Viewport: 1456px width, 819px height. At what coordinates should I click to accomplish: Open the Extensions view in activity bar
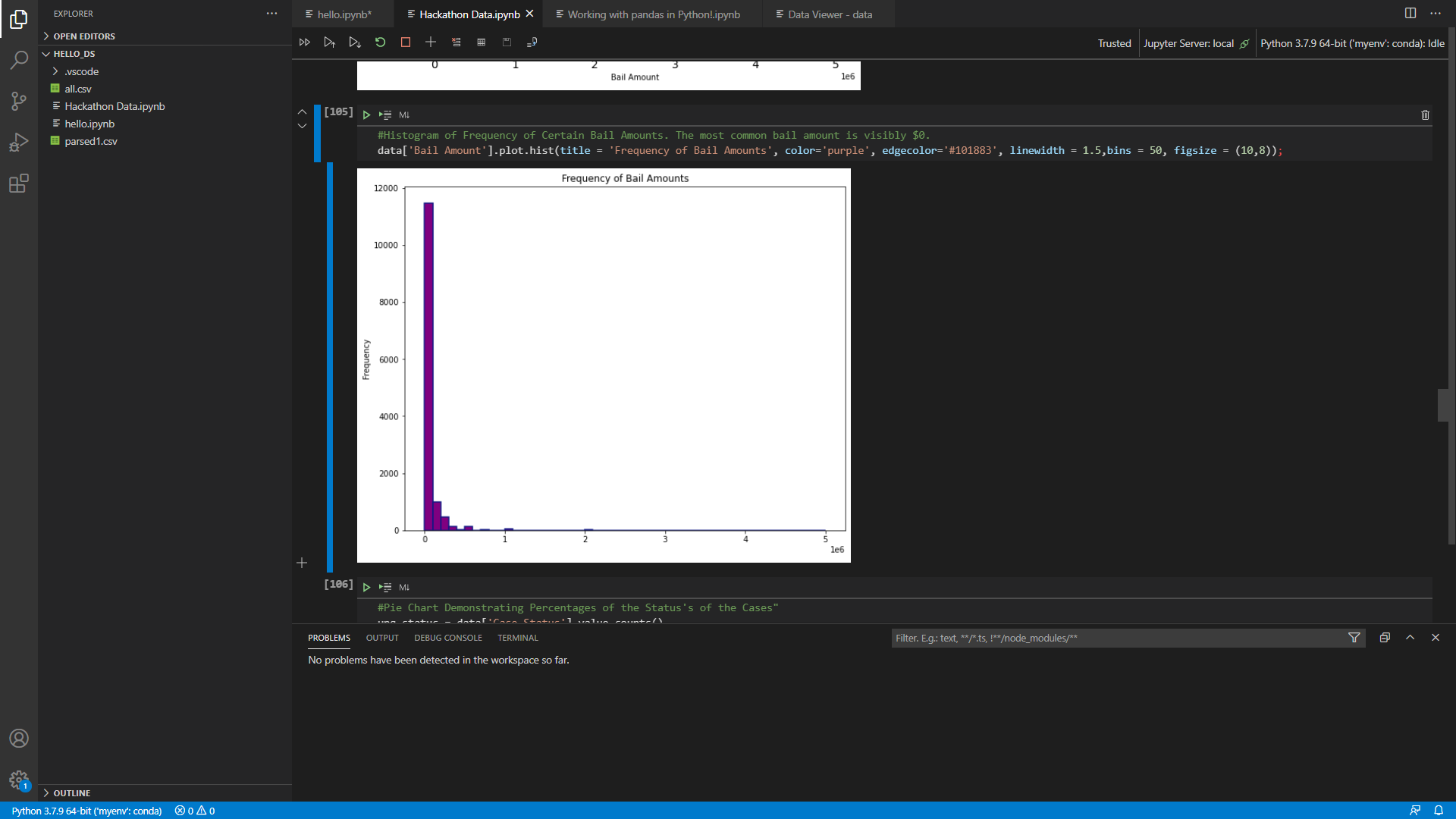19,184
